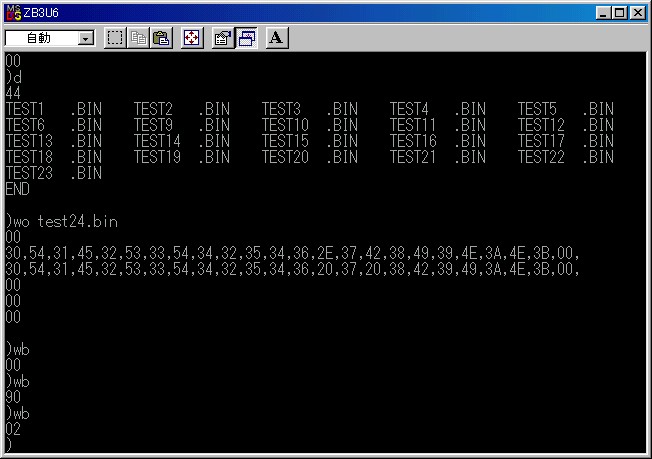
Task: Click the '02' output line
Action: point(13,429)
